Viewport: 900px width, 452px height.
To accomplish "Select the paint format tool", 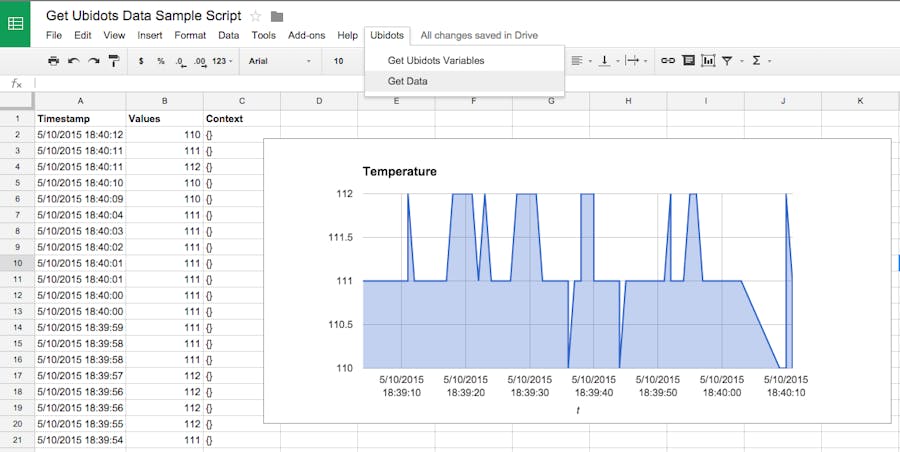I will (x=114, y=60).
